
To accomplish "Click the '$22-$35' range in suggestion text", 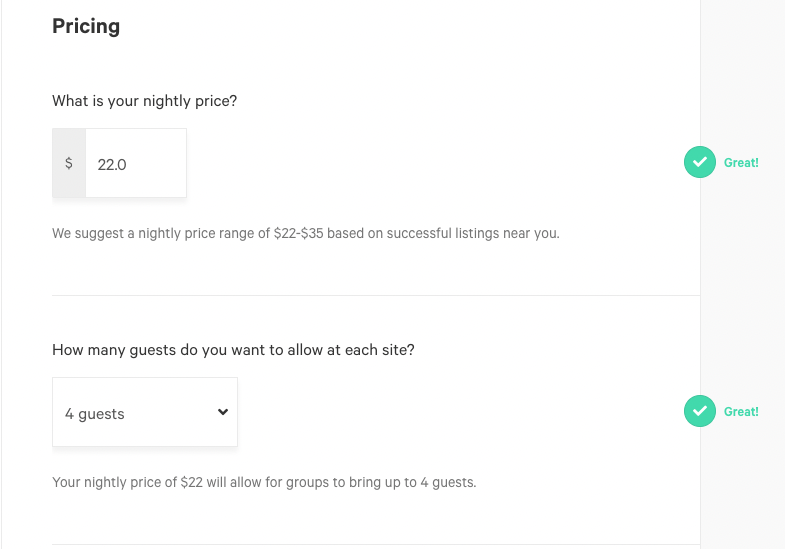I will coord(298,233).
